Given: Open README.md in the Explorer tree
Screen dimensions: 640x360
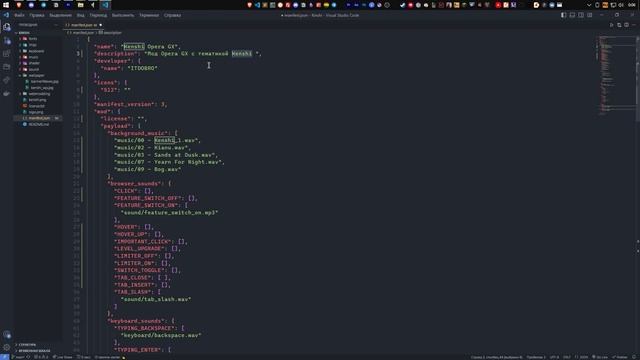Looking at the screenshot, I should click(x=39, y=124).
